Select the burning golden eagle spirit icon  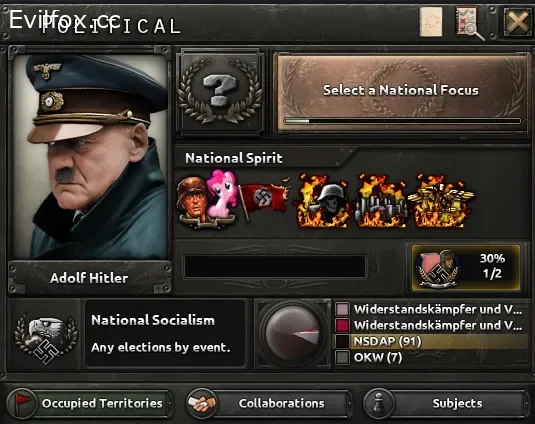[441, 201]
